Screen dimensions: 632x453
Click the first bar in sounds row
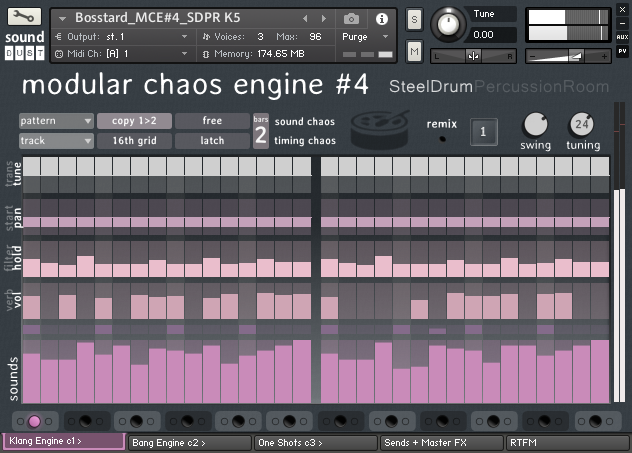[31, 378]
